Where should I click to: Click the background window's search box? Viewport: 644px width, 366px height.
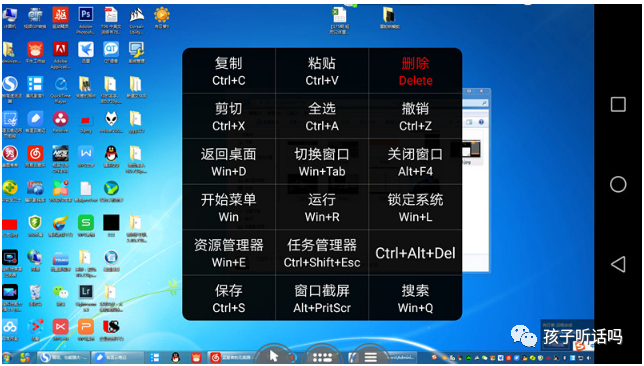[x=475, y=104]
